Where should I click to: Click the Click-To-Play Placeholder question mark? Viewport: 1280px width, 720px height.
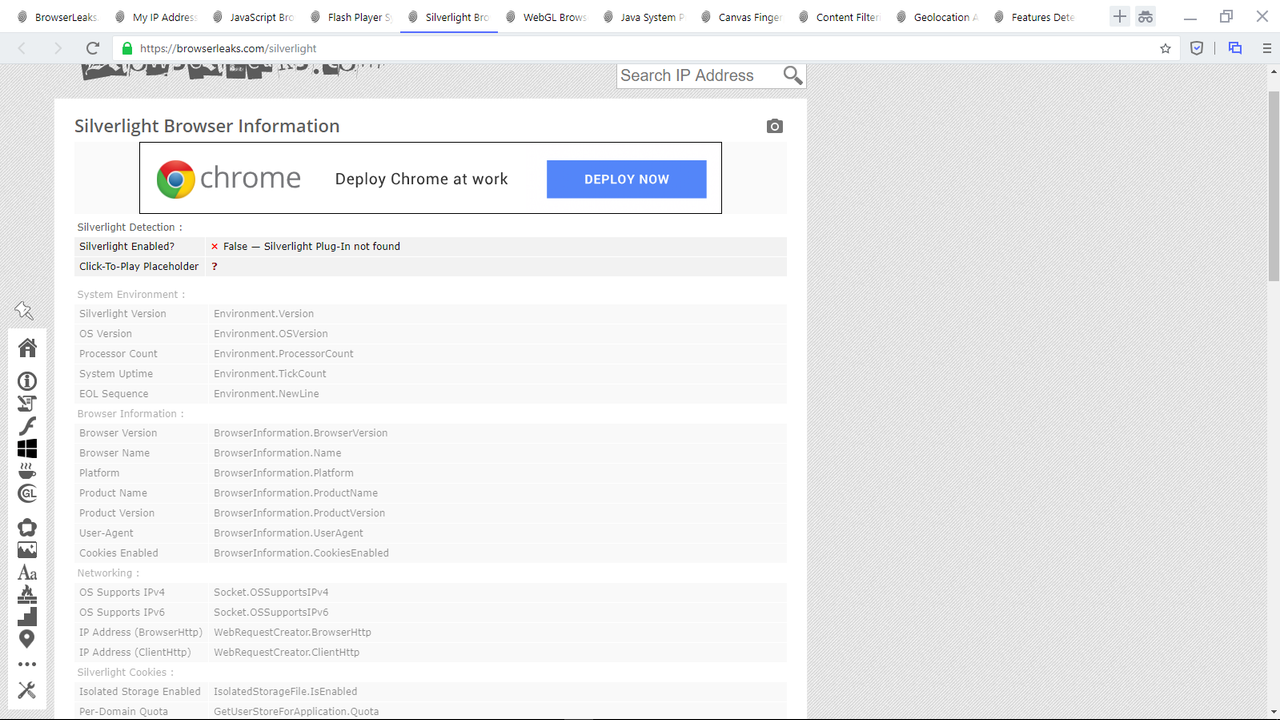tap(214, 267)
